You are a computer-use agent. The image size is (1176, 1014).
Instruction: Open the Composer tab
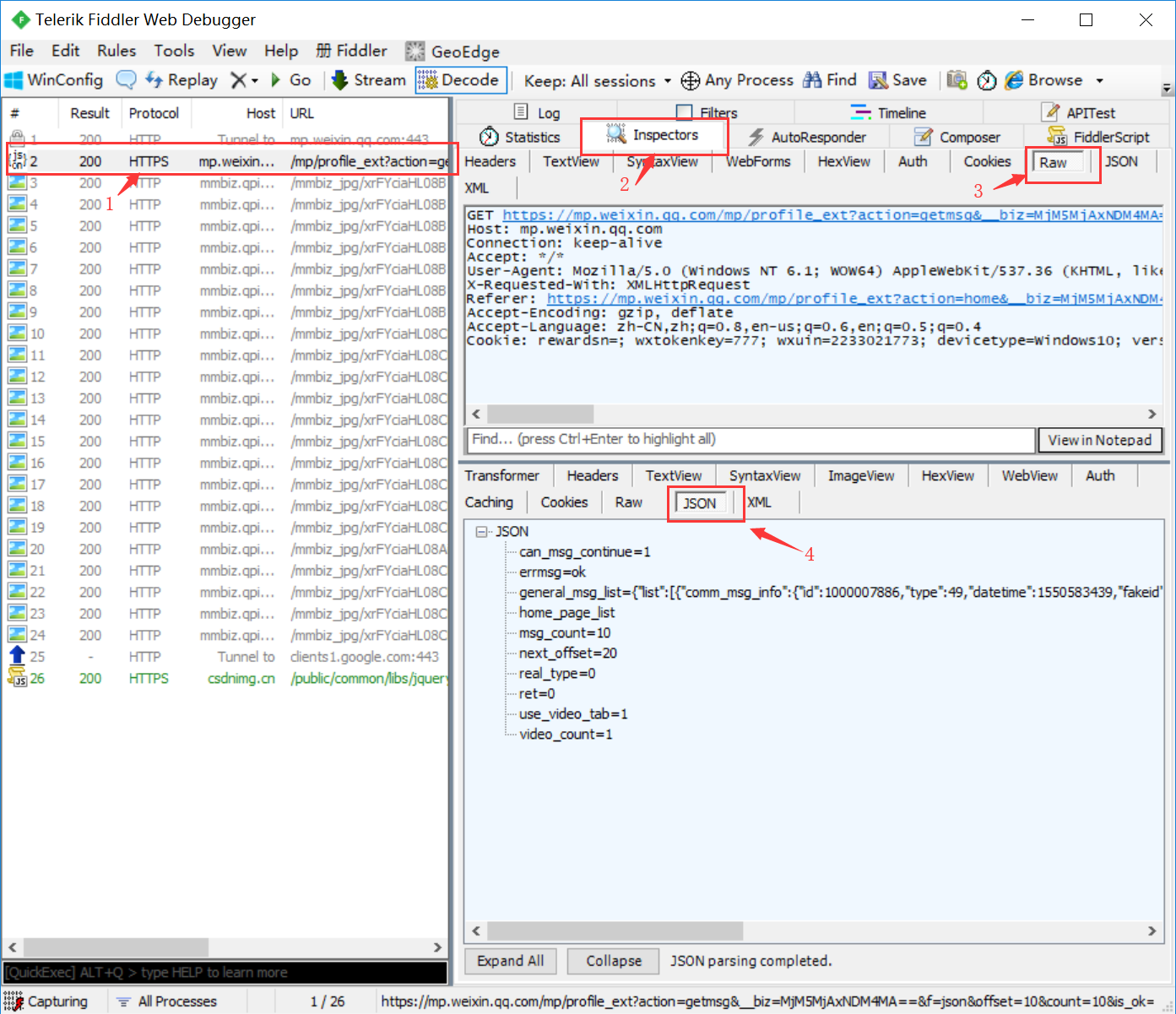[x=957, y=137]
